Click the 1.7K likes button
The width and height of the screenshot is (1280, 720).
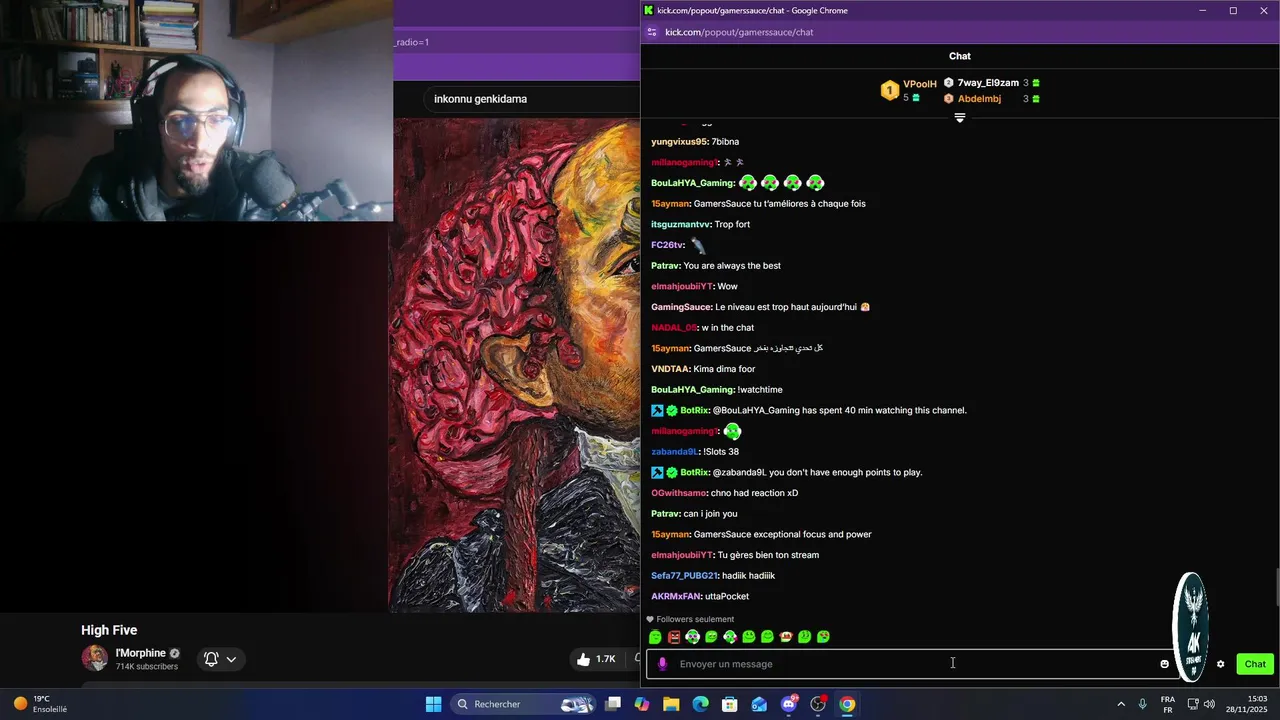pyautogui.click(x=595, y=659)
